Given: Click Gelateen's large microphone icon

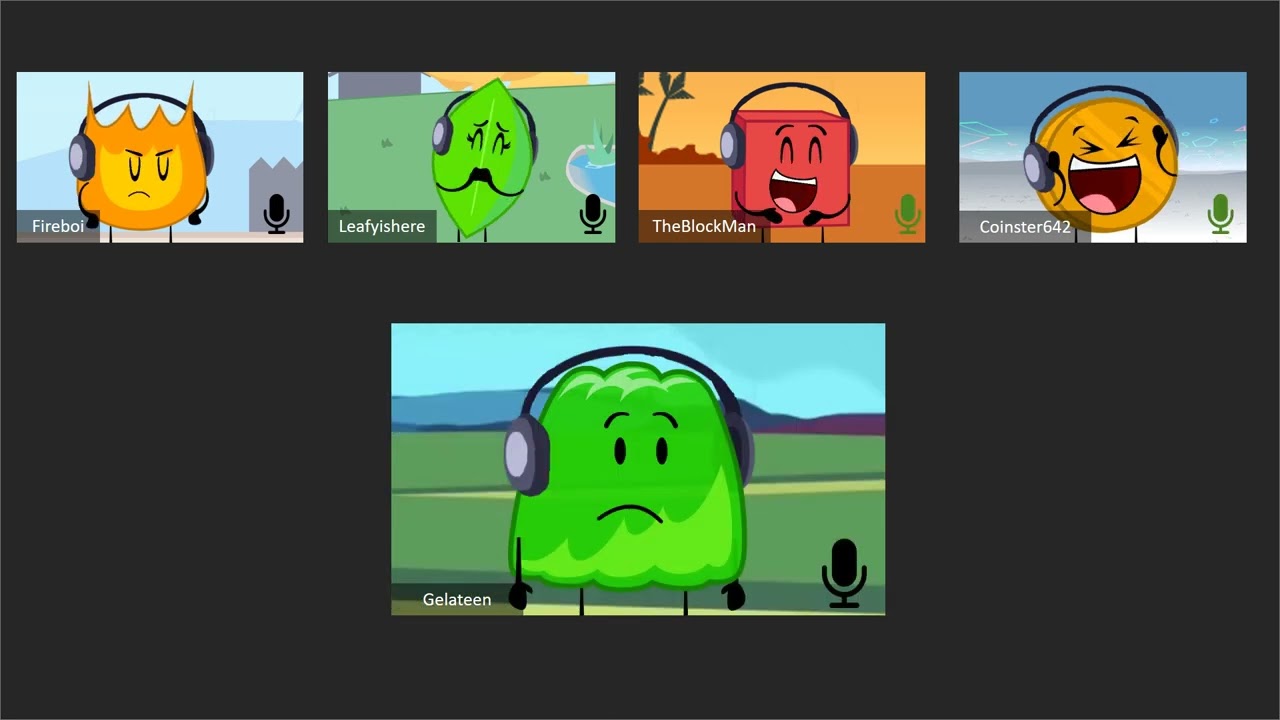Looking at the screenshot, I should coord(844,573).
